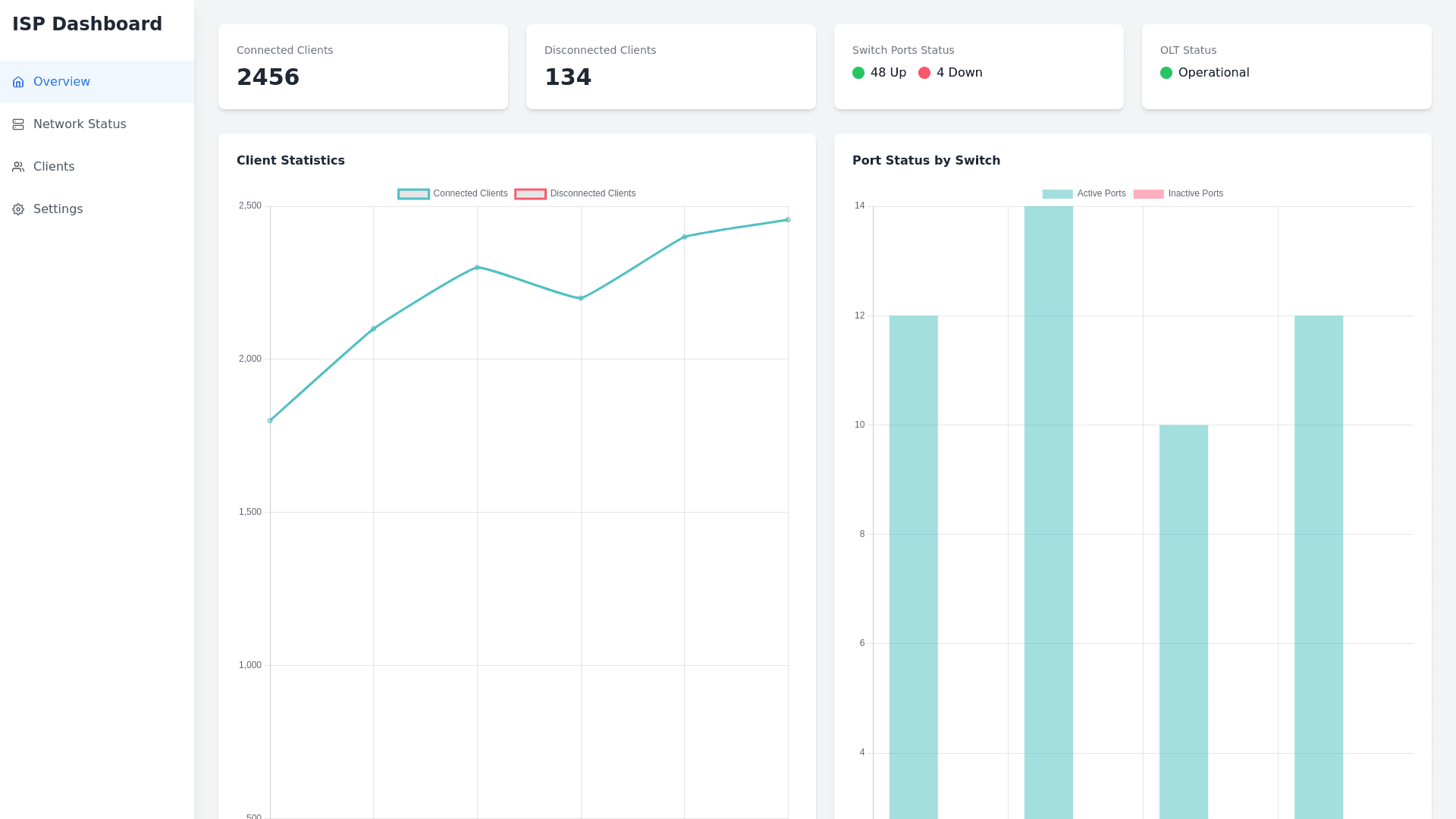Image resolution: width=1456 pixels, height=819 pixels.
Task: Click the last data point on line chart
Action: tap(788, 220)
